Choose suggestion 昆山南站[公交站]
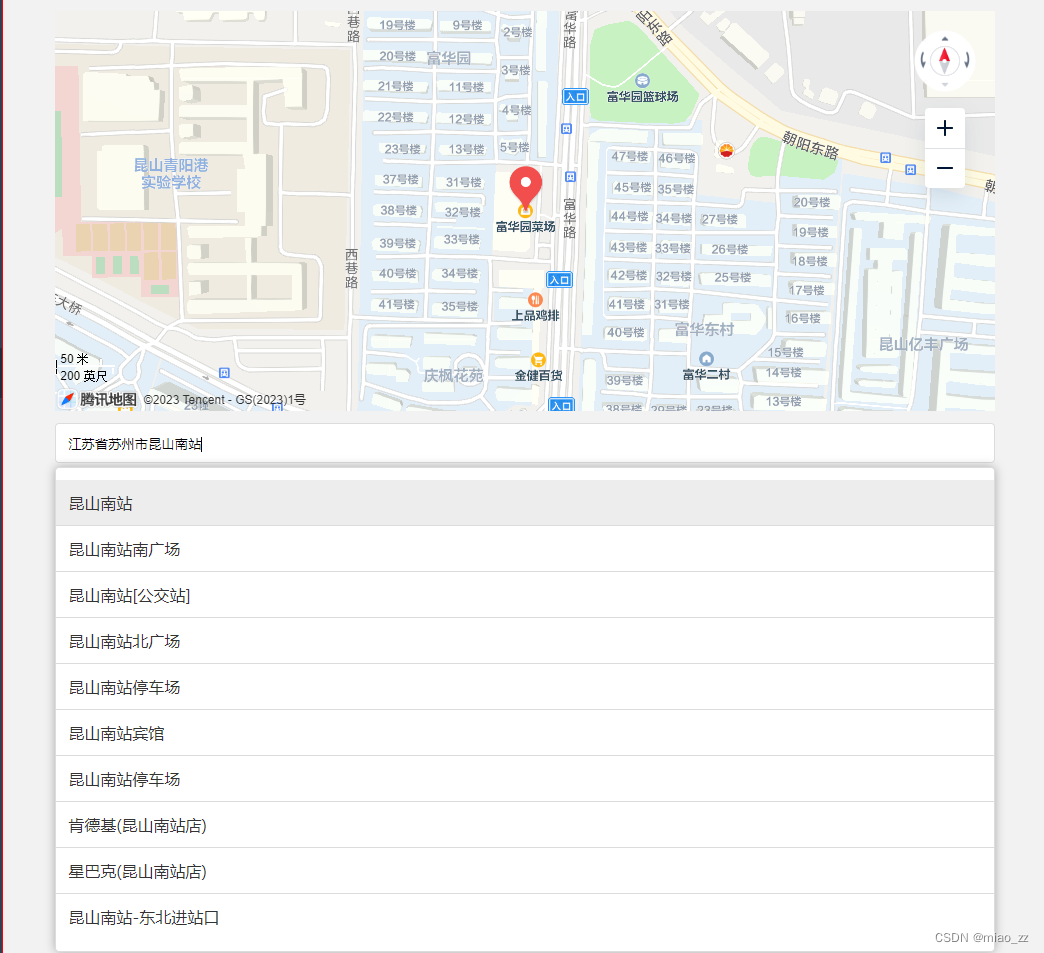Viewport: 1044px width, 953px height. [x=525, y=595]
